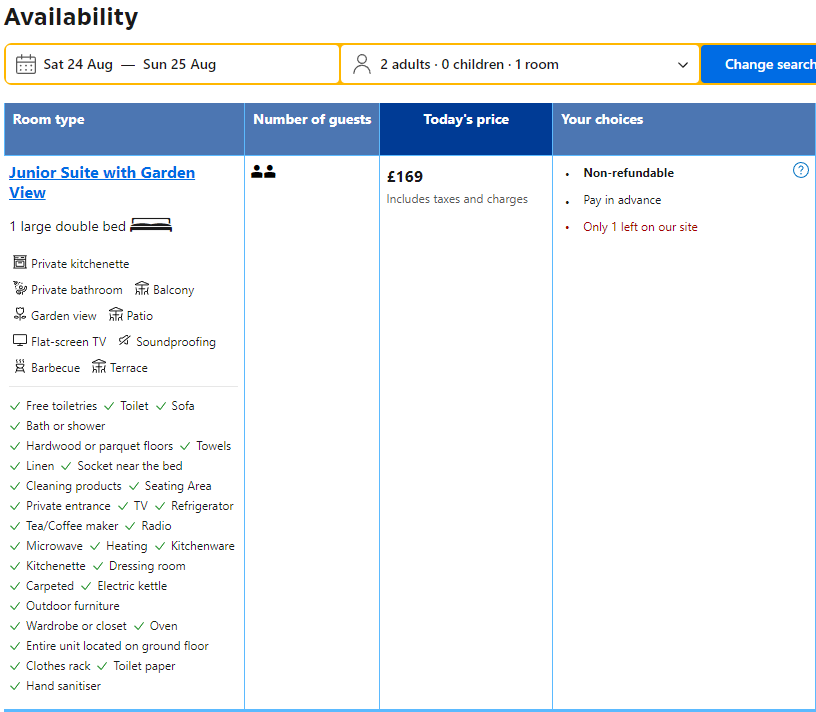Click the Private bathroom shower icon
The height and width of the screenshot is (712, 816).
point(20,289)
